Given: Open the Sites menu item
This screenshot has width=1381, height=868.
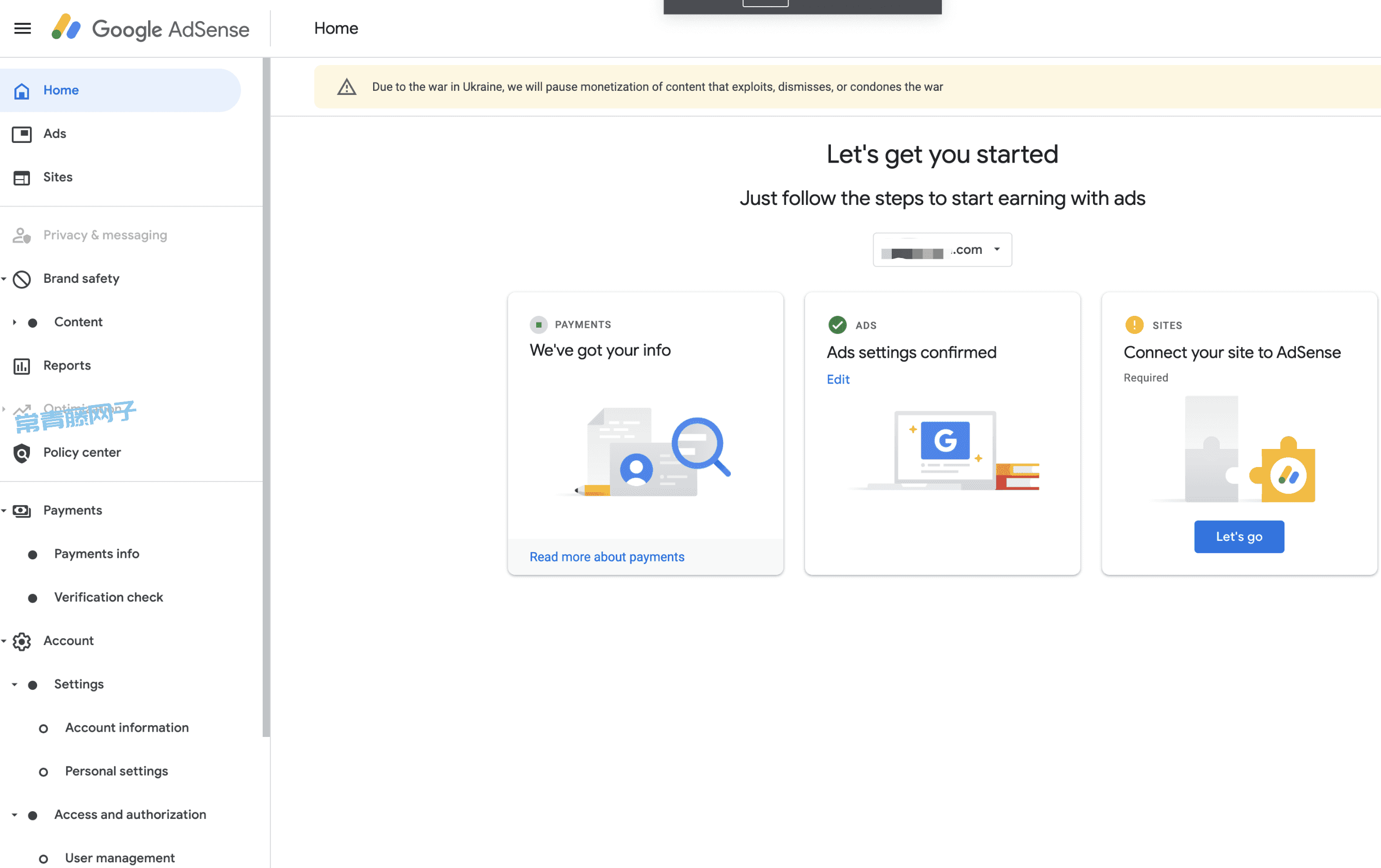Looking at the screenshot, I should click(58, 177).
